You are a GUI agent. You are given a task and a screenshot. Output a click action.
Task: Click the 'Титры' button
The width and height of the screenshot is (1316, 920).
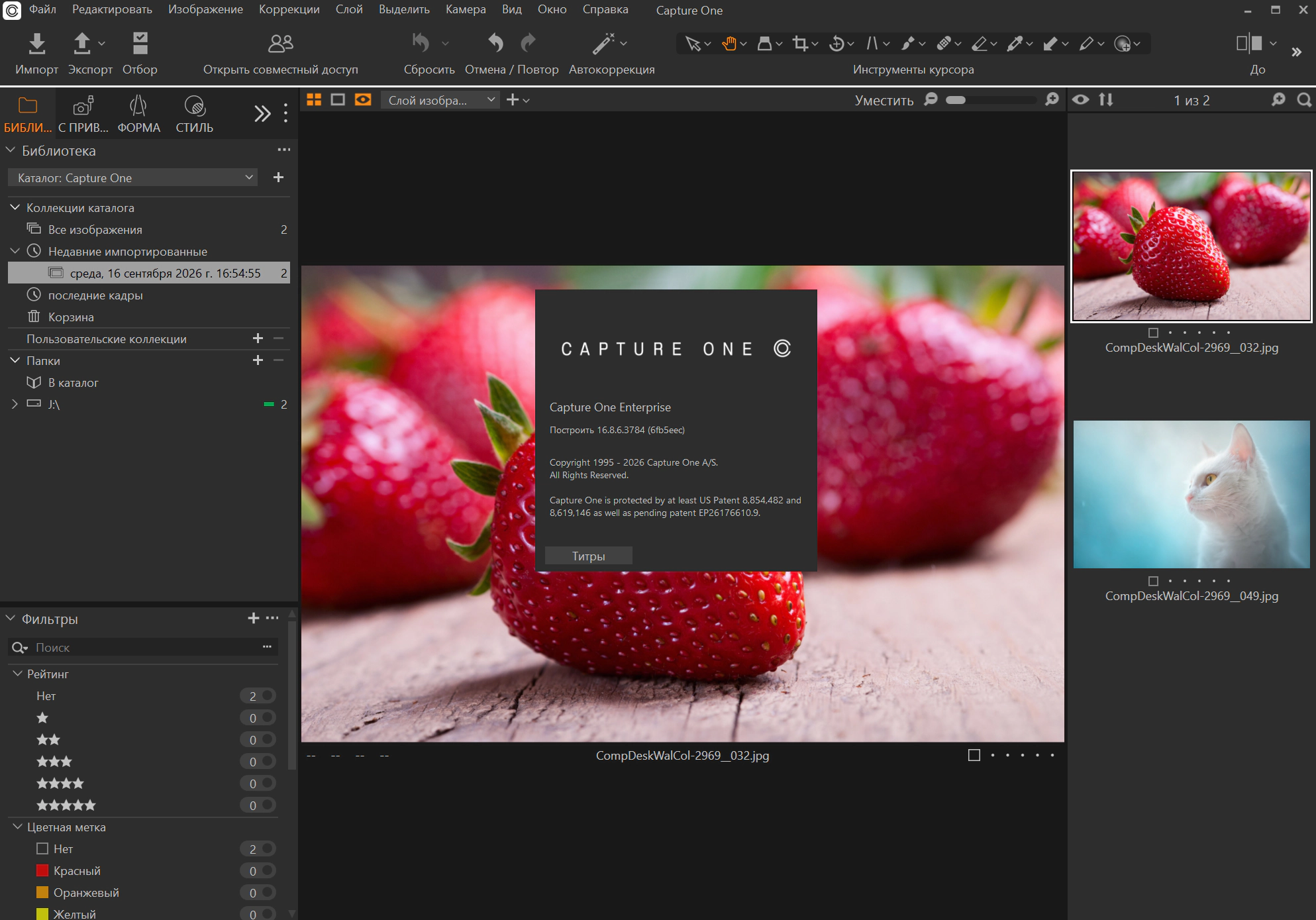coord(588,556)
